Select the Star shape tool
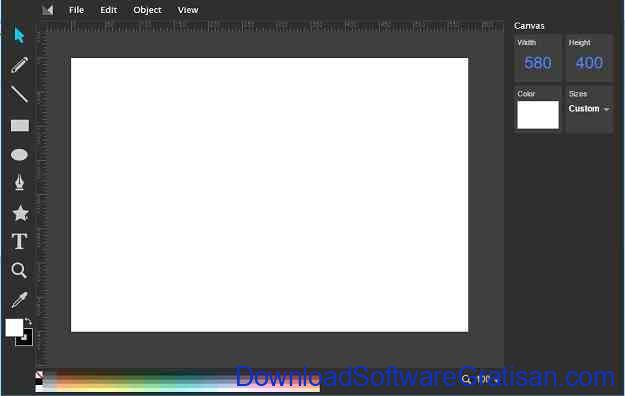This screenshot has width=625, height=396. point(20,213)
